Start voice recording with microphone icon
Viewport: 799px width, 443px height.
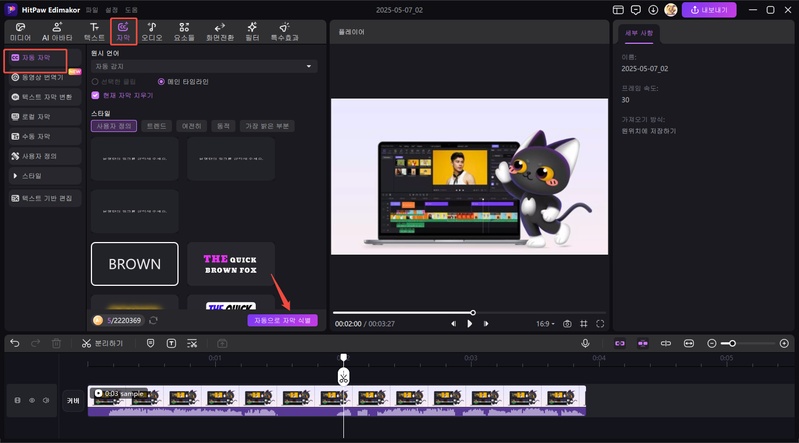click(585, 344)
